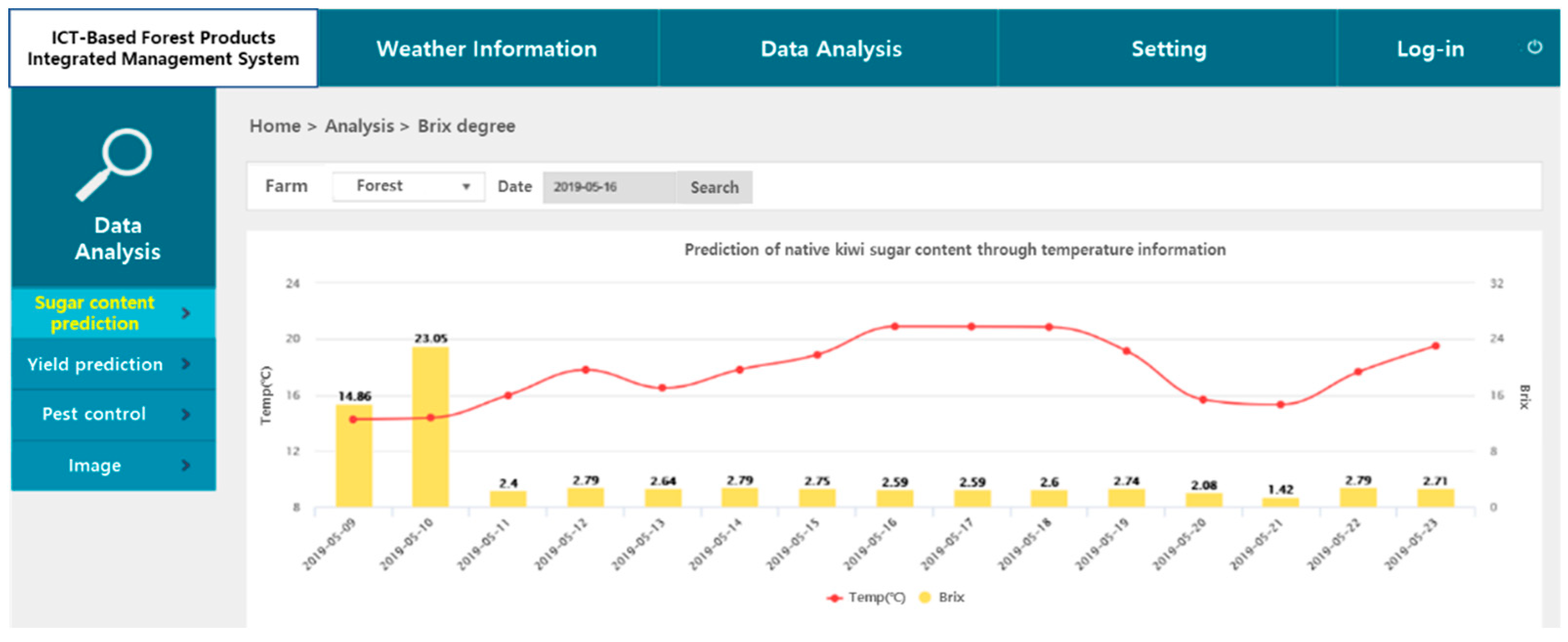Click the Analysis breadcrumb link
The image size is (1568, 642).
coord(359,126)
